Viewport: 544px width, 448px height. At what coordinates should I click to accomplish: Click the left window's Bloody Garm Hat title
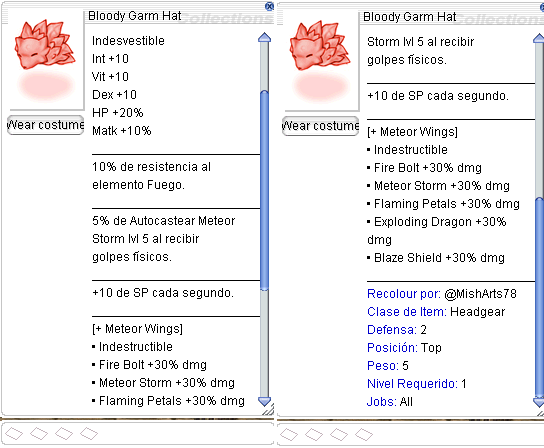(135, 16)
